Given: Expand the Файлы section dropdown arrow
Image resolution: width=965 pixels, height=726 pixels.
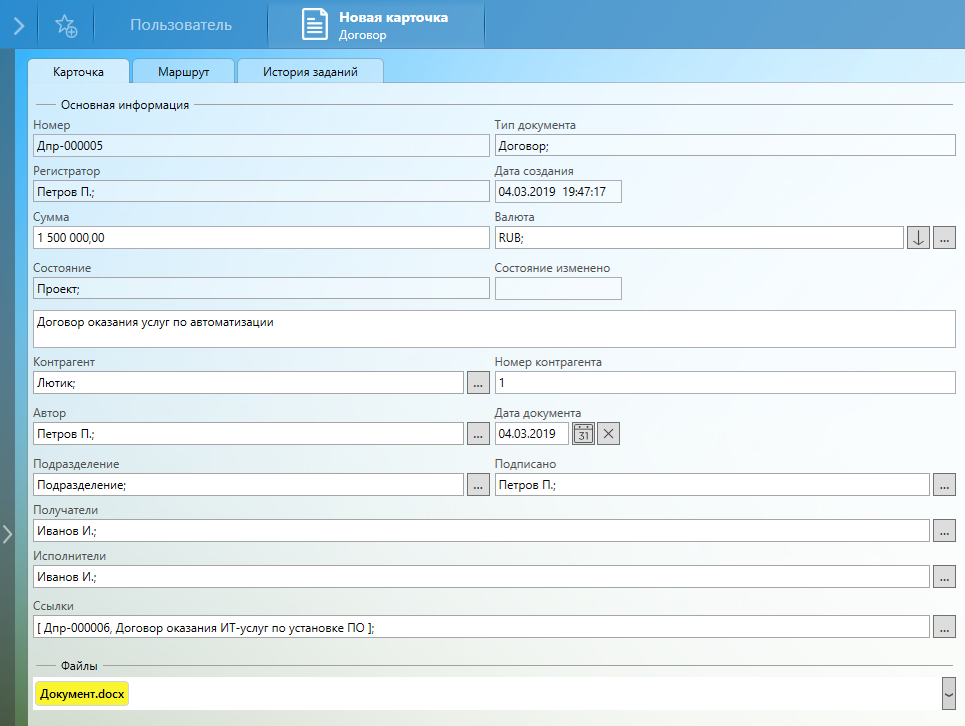Looking at the screenshot, I should click(948, 692).
